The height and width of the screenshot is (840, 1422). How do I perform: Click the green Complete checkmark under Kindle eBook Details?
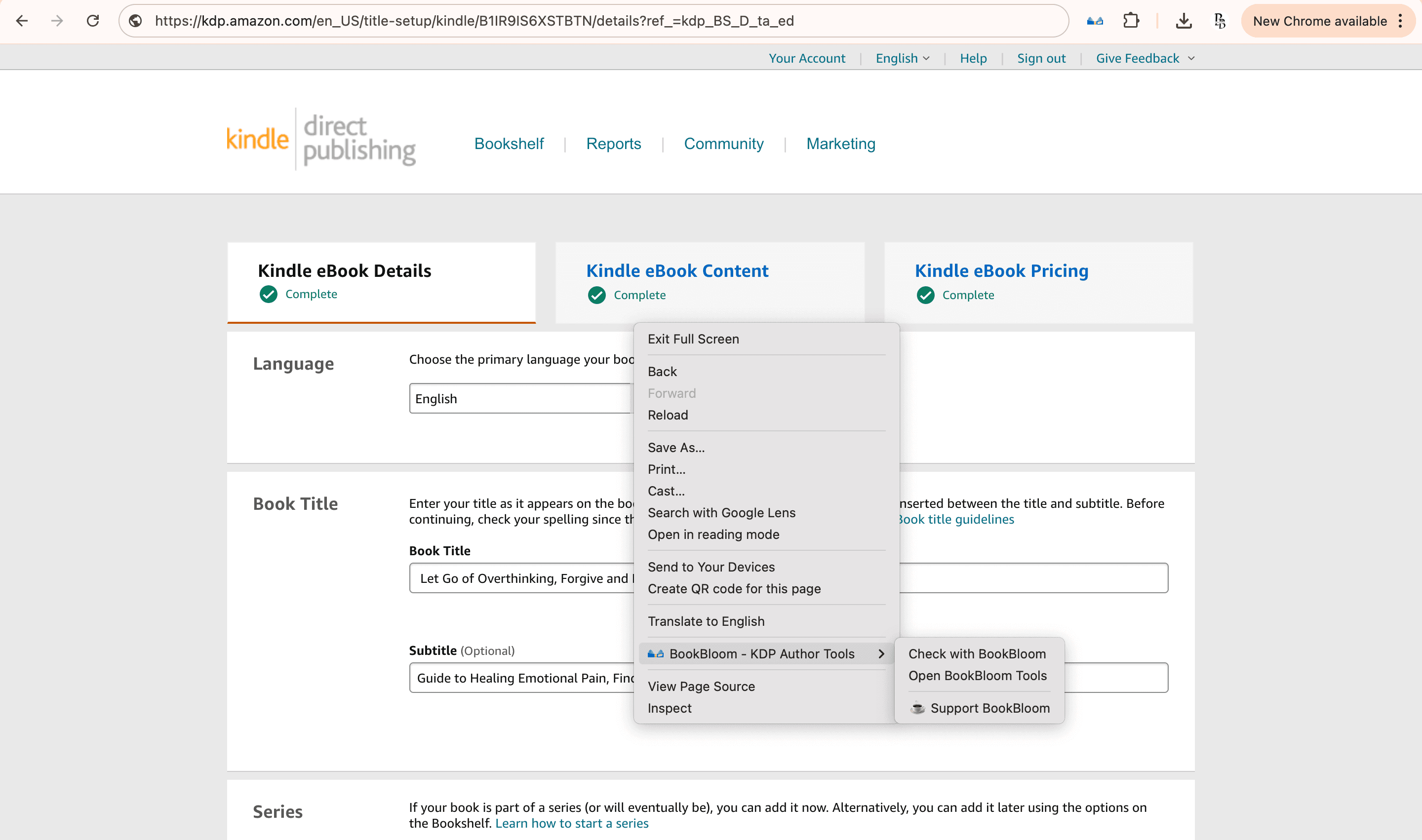coord(269,294)
